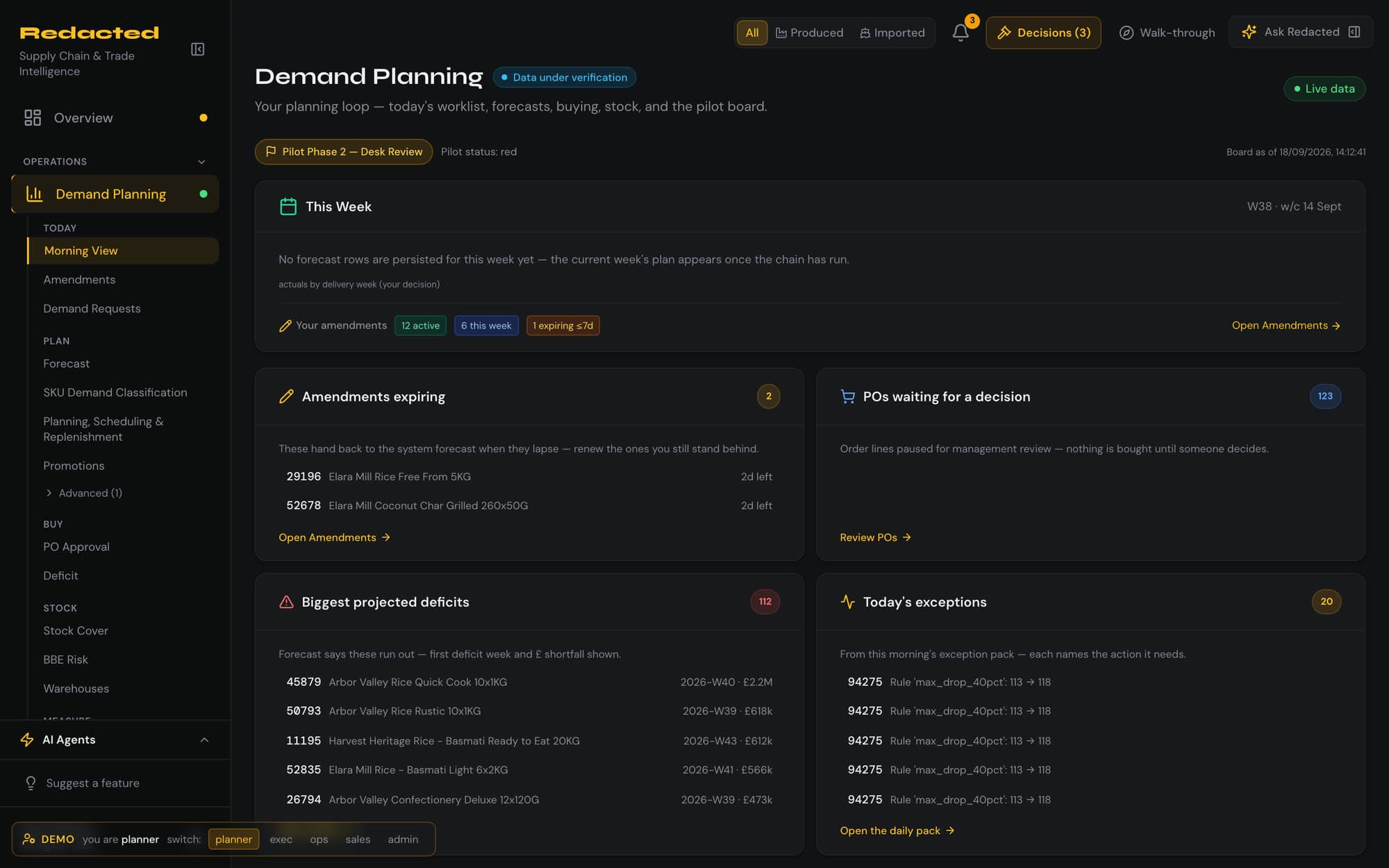Screen dimensions: 1389x868
Task: Open the notifications bell
Action: click(x=960, y=33)
